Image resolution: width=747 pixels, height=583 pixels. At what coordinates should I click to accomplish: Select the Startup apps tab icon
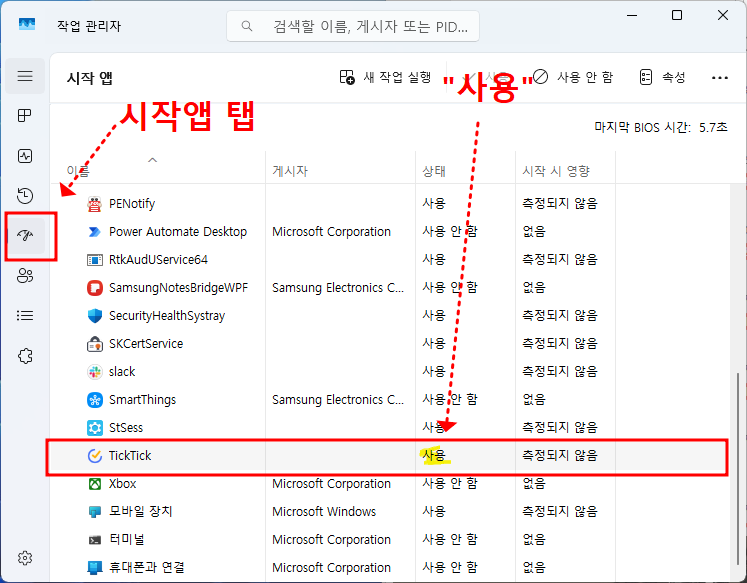(x=25, y=235)
